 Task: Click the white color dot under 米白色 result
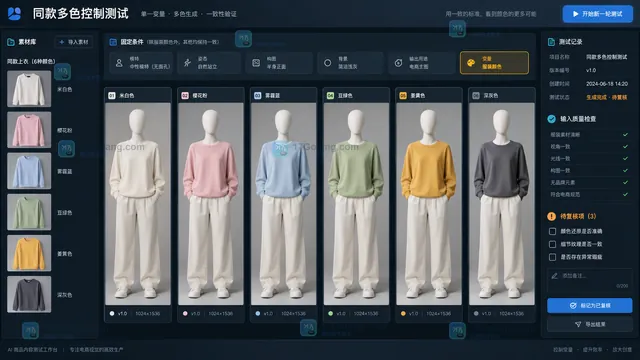coord(112,313)
